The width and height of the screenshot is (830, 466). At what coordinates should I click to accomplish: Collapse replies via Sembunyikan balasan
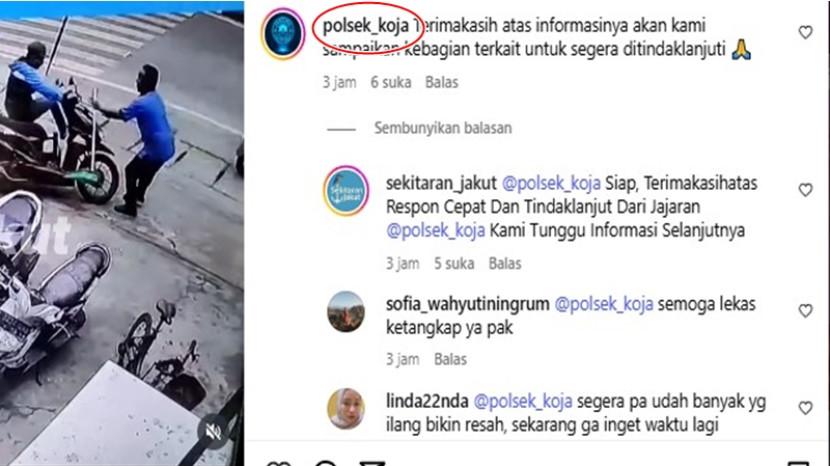click(443, 128)
